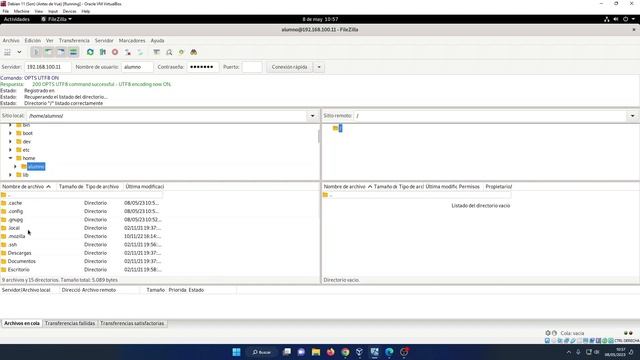Open GNOME Actividades overview
Image resolution: width=640 pixels, height=360 pixels.
tap(17, 19)
